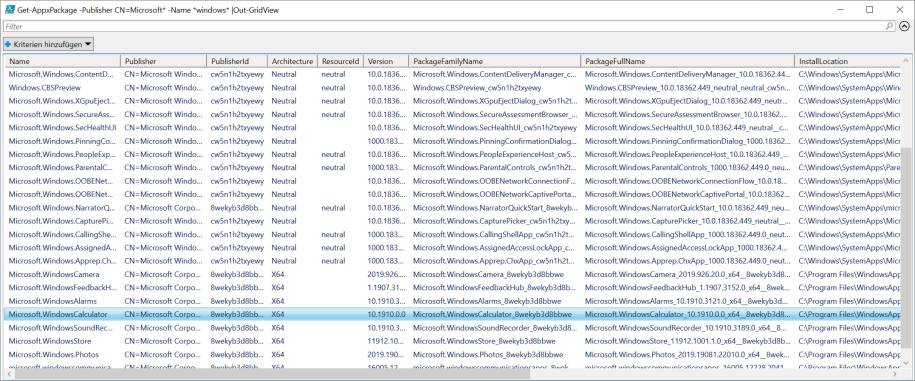The image size is (915, 381).
Task: Select the Microsoft.WindowsFeedbackH... row
Action: (453, 288)
